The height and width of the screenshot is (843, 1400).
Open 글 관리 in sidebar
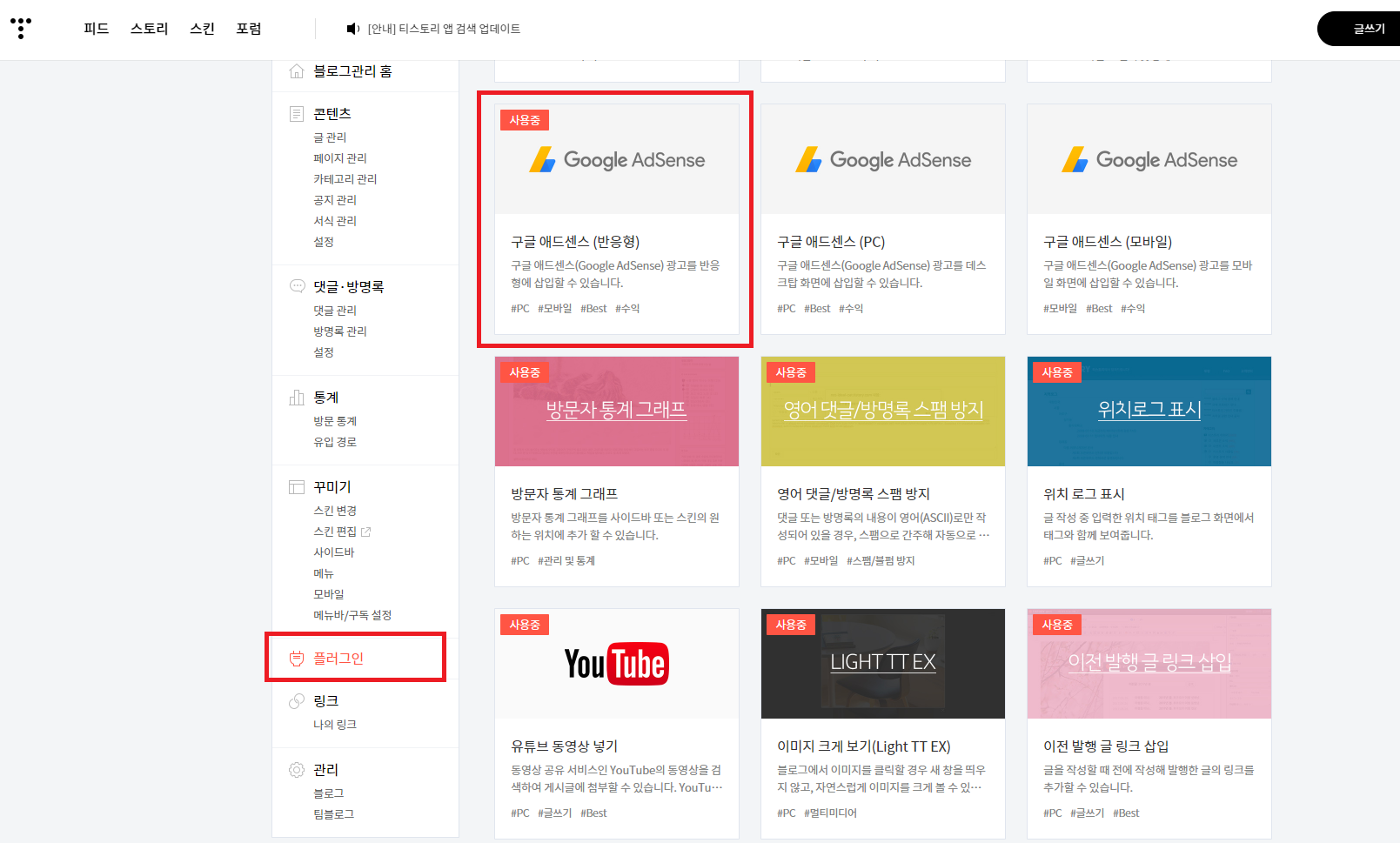pyautogui.click(x=330, y=137)
